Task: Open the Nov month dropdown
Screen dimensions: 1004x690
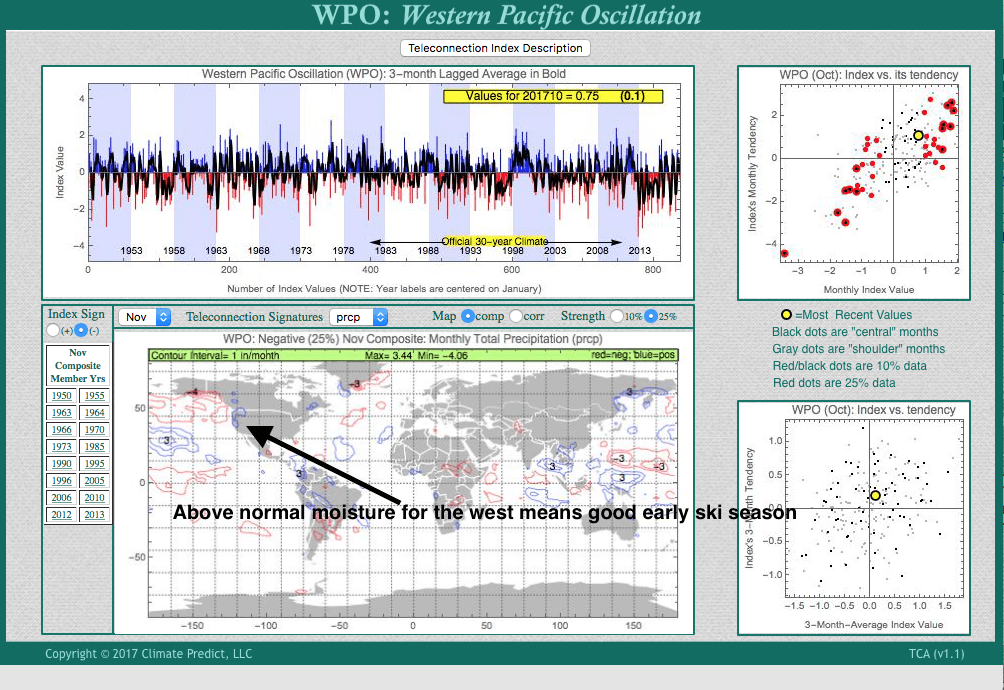Action: (145, 317)
